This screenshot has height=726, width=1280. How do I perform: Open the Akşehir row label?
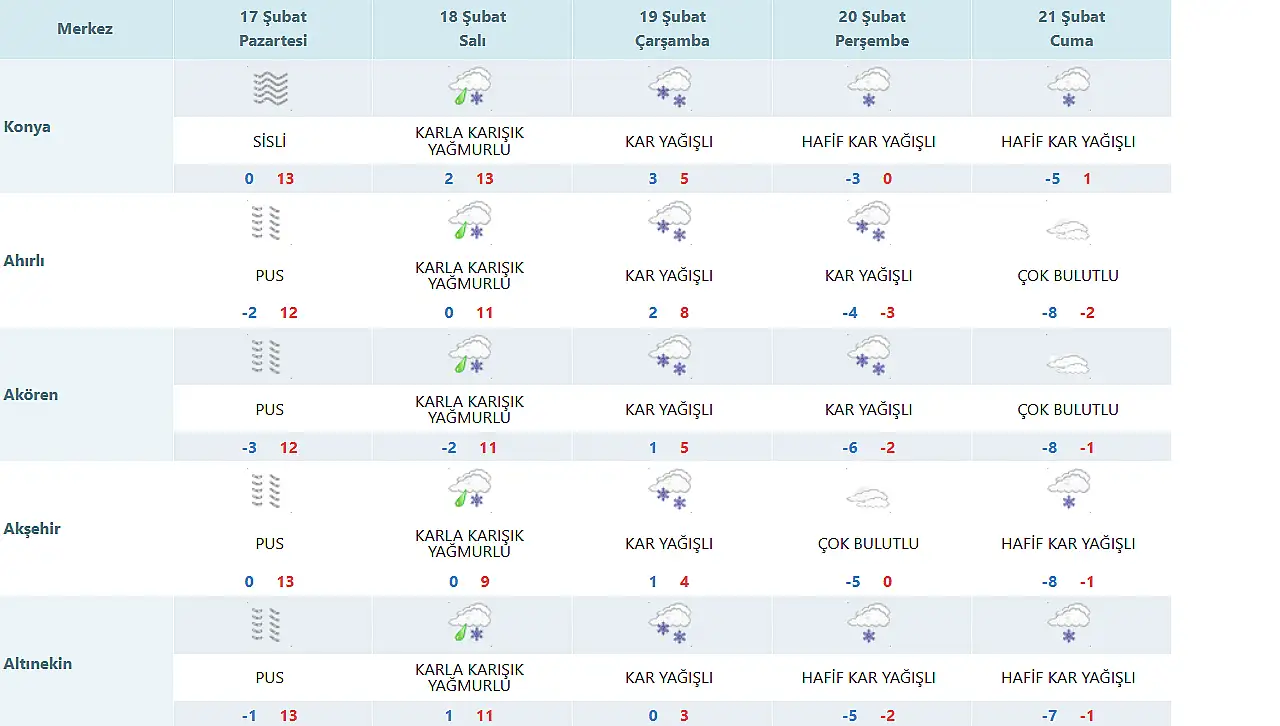point(33,528)
